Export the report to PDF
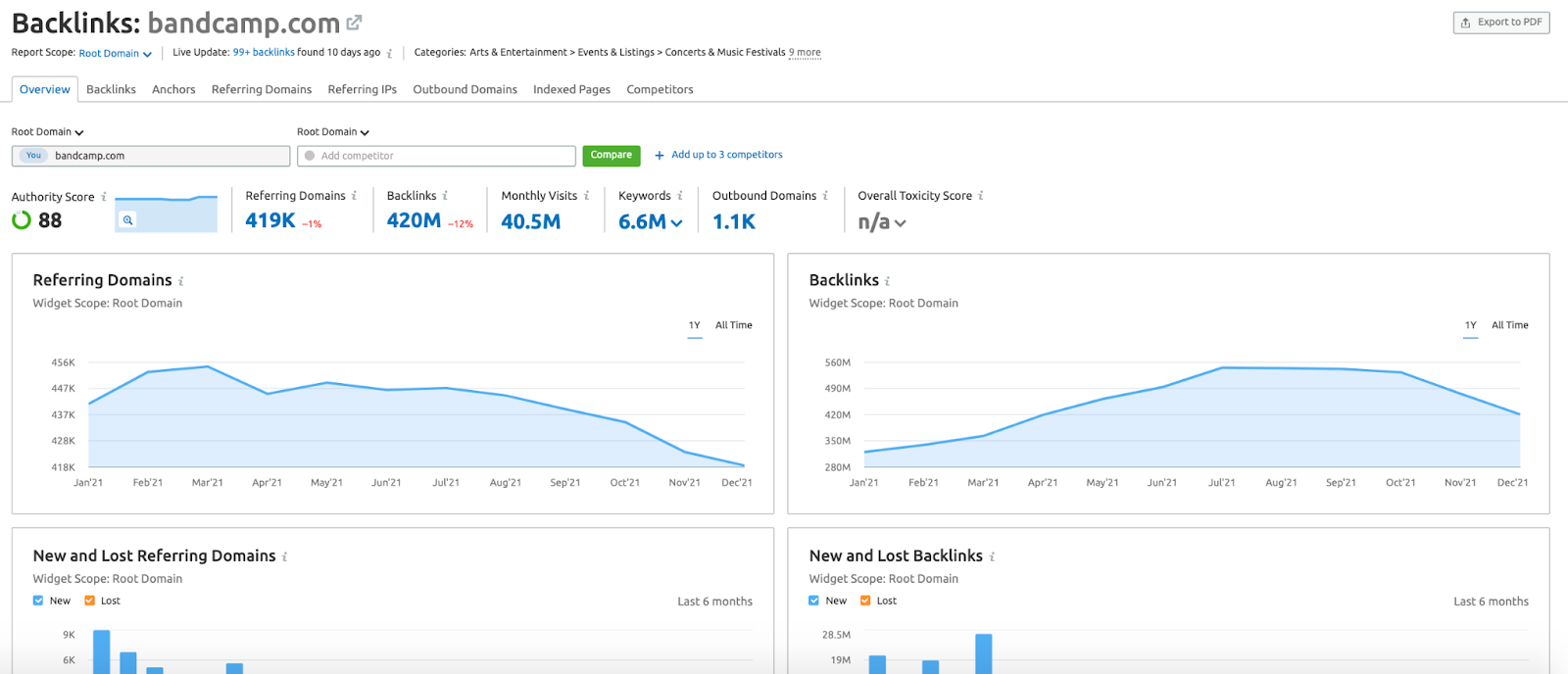The image size is (1568, 674). (1501, 23)
